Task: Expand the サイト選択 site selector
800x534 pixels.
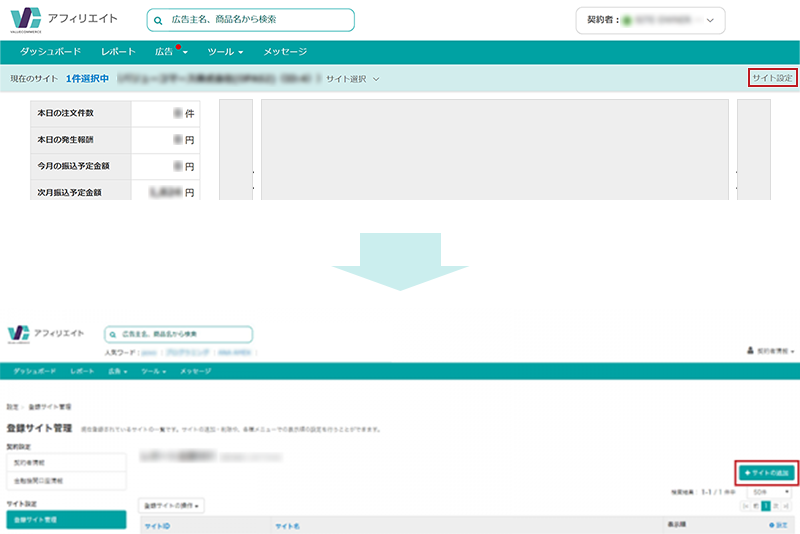Action: pos(353,78)
